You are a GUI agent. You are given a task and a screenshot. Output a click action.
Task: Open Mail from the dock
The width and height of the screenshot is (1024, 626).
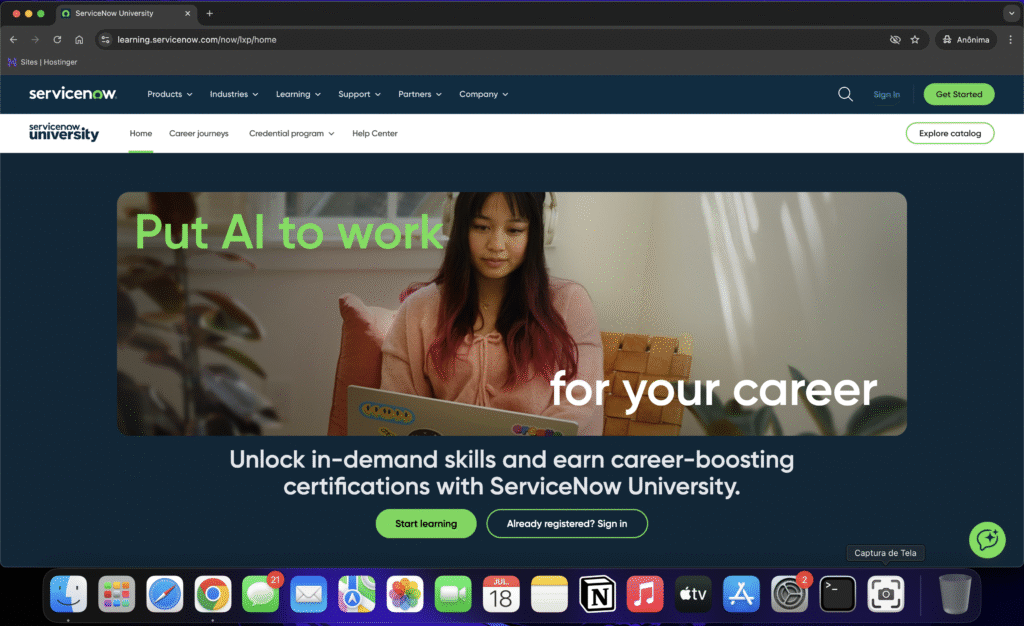pyautogui.click(x=309, y=594)
